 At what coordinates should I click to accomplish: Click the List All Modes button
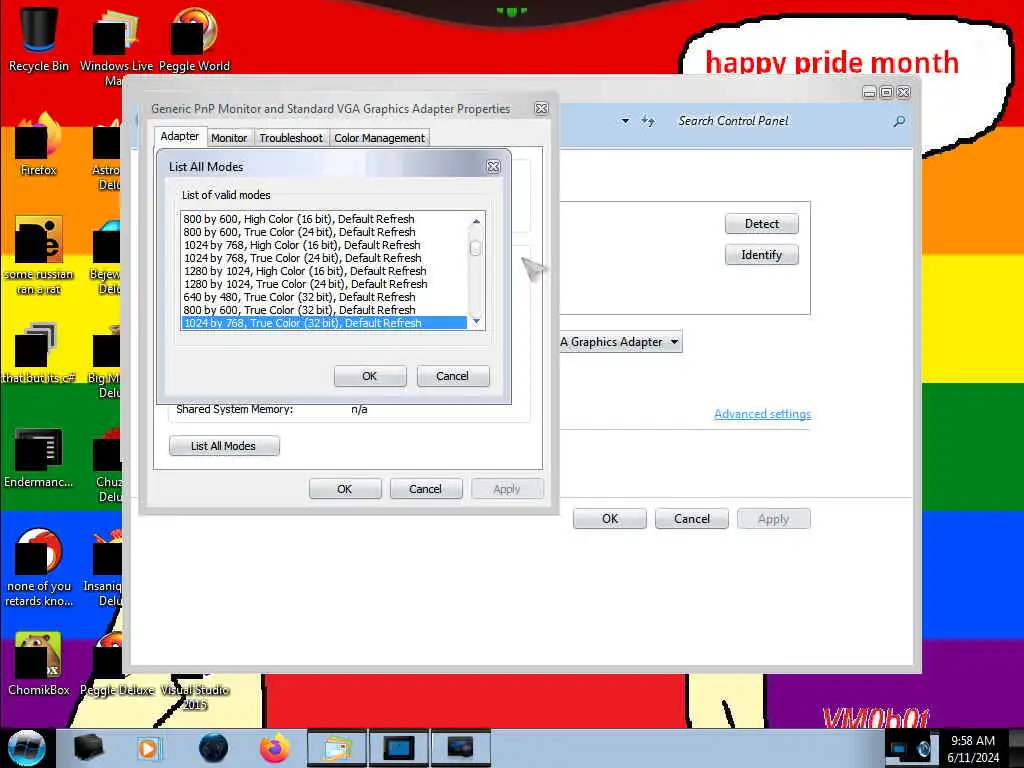[x=223, y=446]
